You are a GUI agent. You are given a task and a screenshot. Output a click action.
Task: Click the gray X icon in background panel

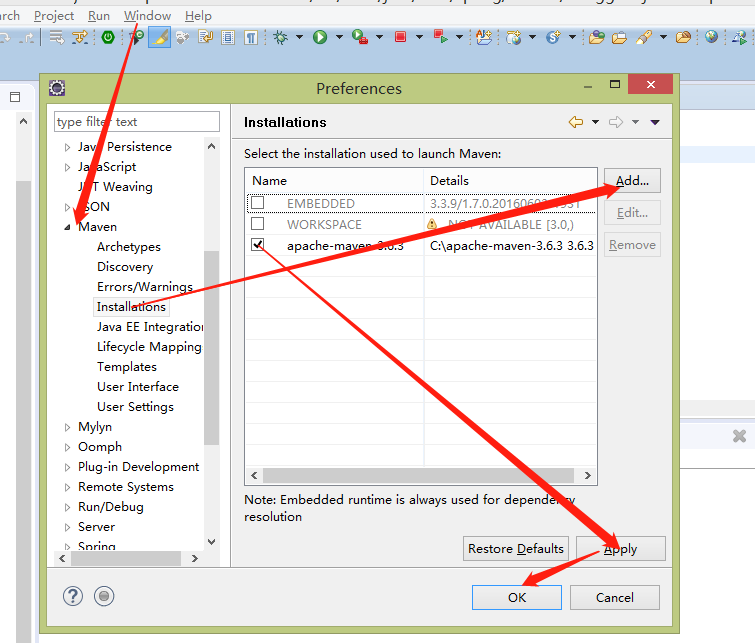tap(739, 436)
